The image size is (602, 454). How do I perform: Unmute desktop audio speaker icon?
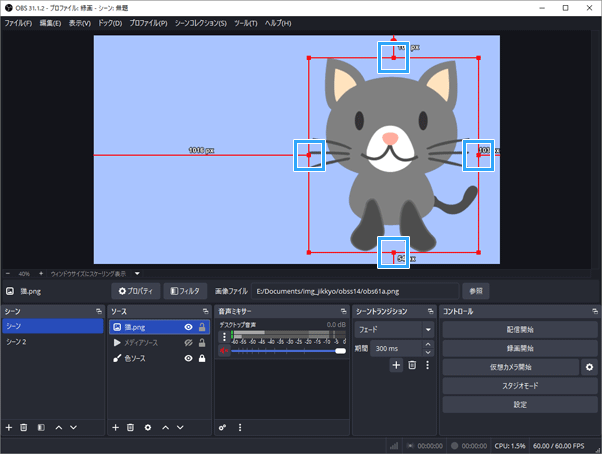[x=224, y=350]
